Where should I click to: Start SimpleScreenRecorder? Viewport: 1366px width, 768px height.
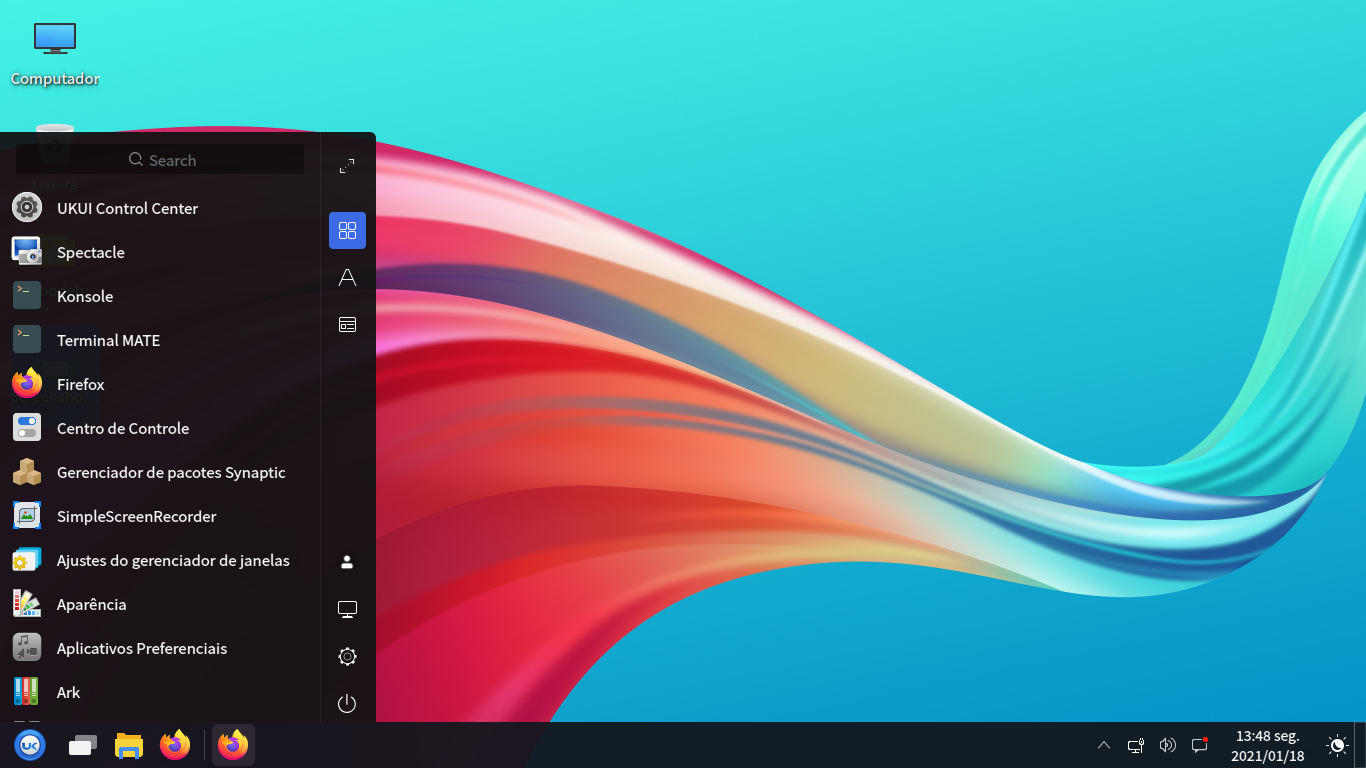tap(137, 516)
